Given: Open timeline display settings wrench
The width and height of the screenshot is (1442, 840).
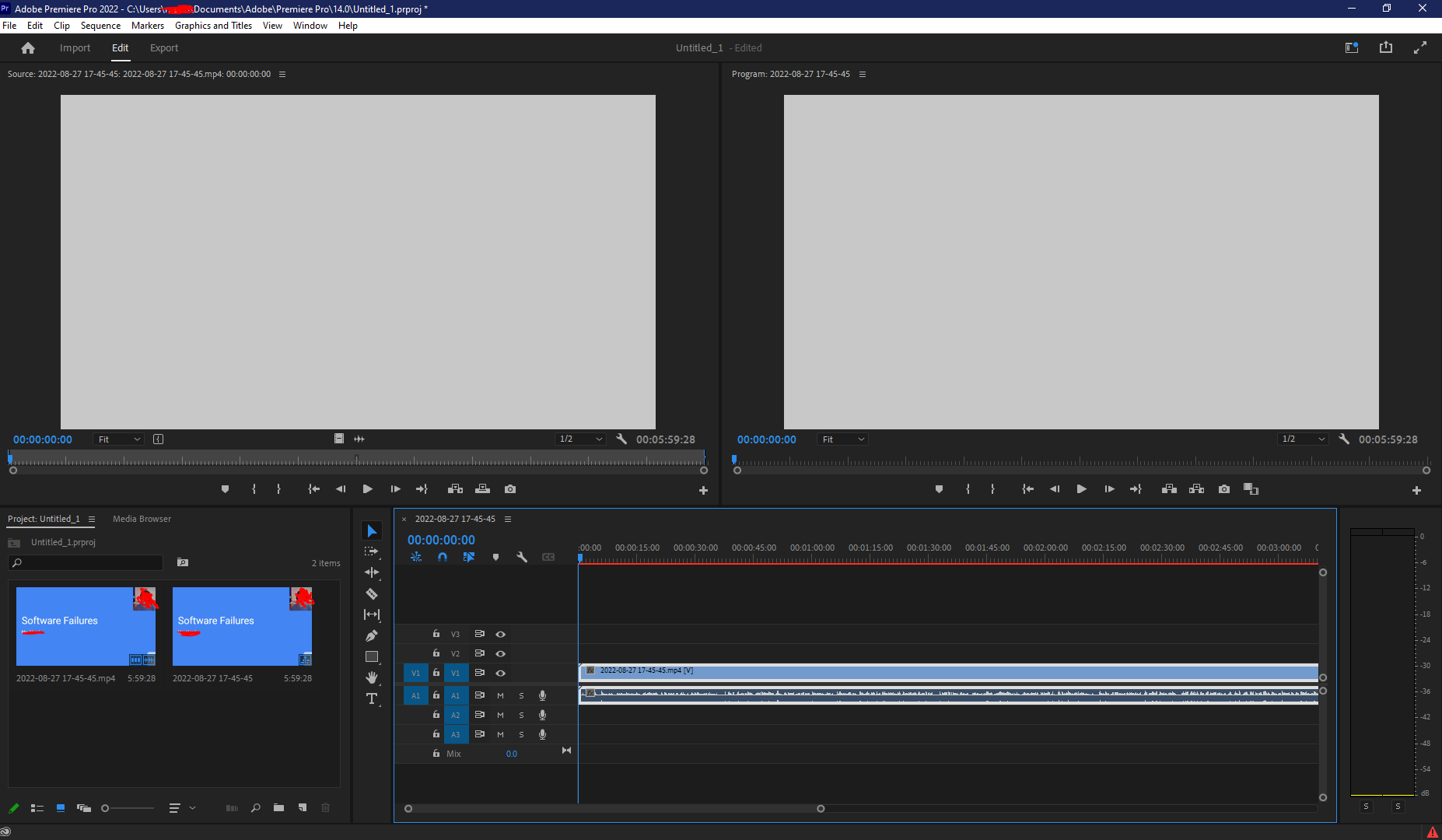Looking at the screenshot, I should 522,557.
